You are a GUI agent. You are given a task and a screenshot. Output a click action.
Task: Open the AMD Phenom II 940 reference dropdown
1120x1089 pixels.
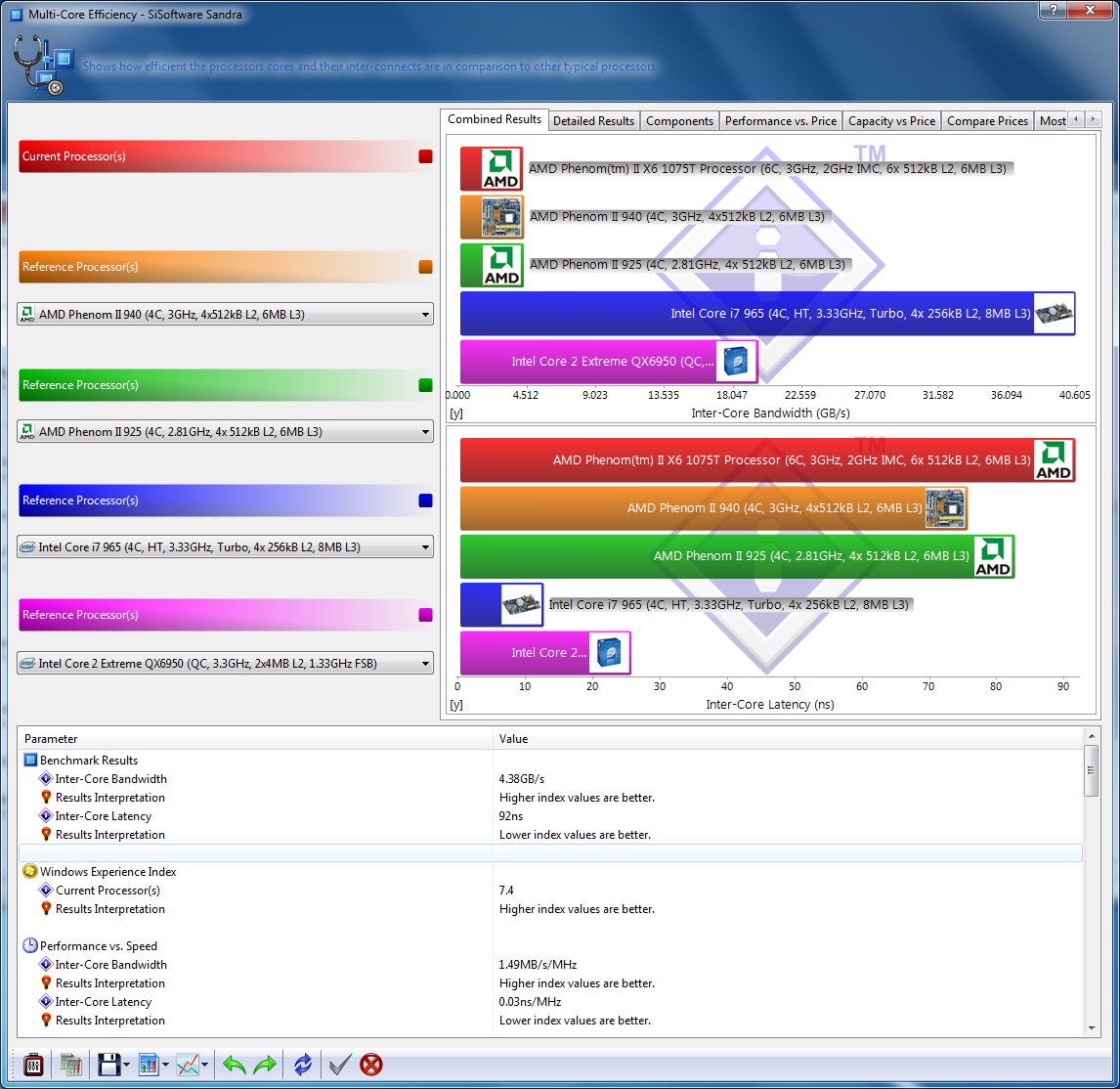(225, 315)
